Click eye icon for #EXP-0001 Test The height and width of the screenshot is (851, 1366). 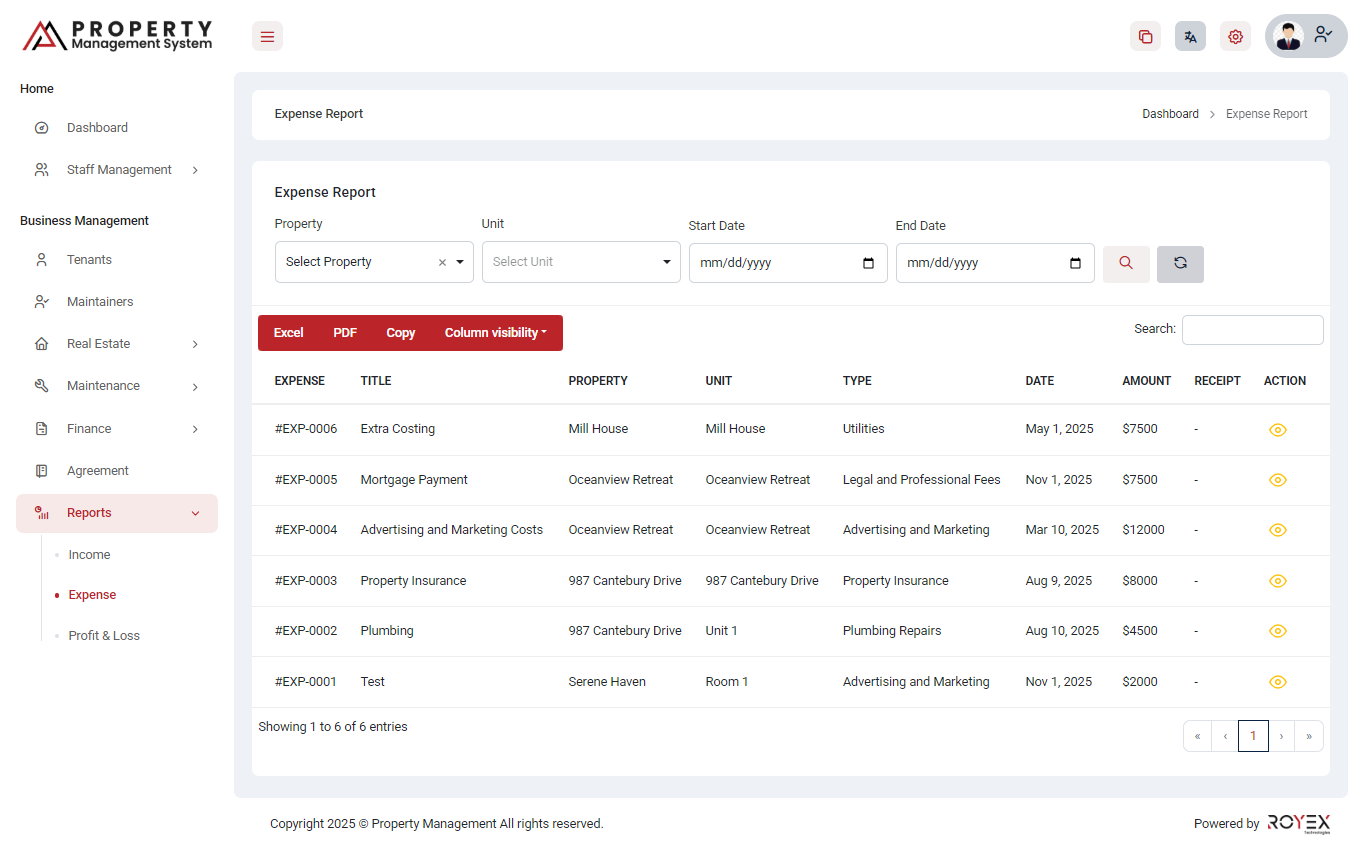[x=1277, y=682]
